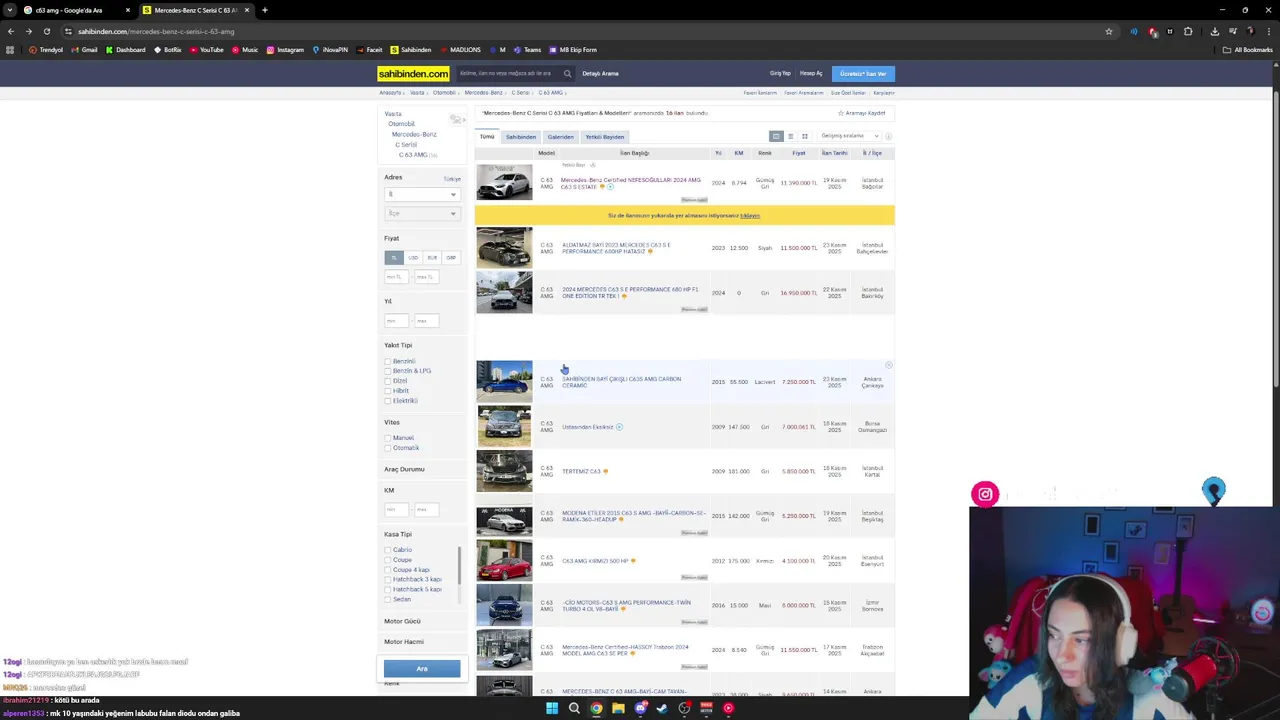Image resolution: width=1280 pixels, height=720 pixels.
Task: Open Teams bookmark
Action: point(527,50)
